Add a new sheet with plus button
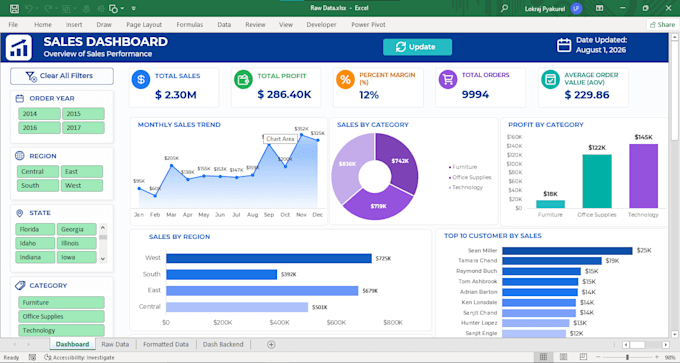This screenshot has width=680, height=363. (271, 344)
